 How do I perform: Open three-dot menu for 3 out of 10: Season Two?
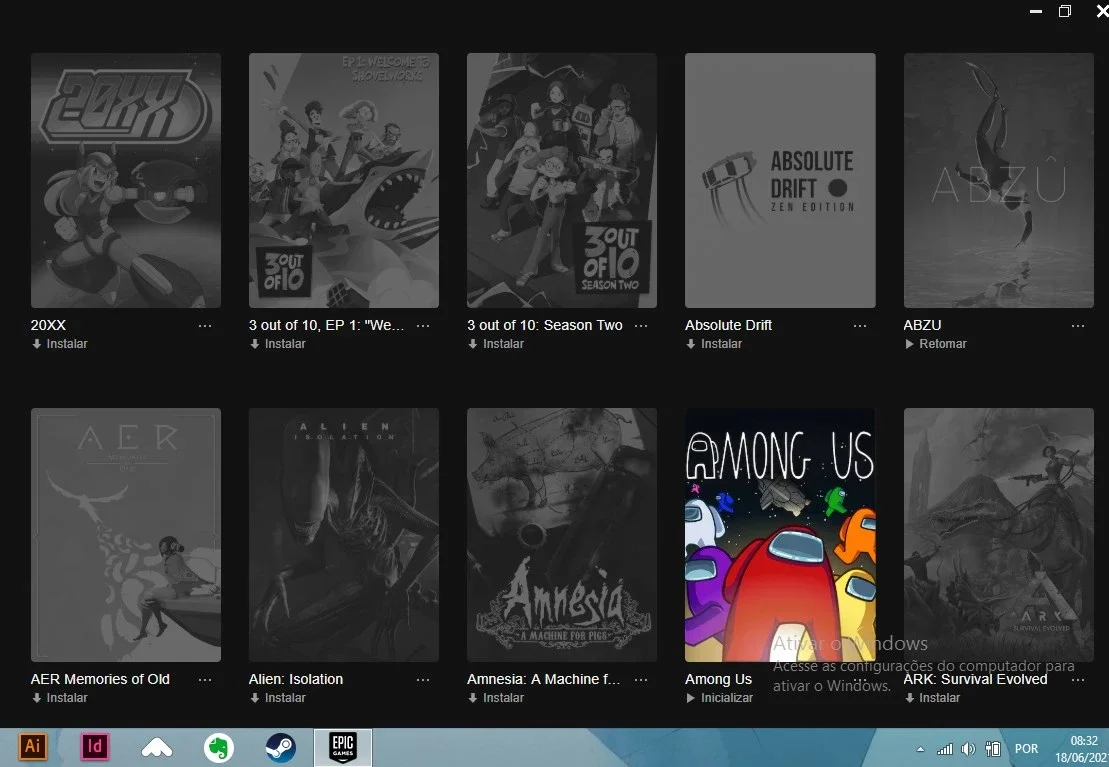(x=641, y=325)
